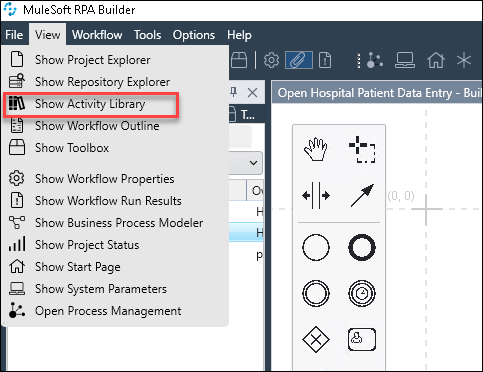Select the timer intermediate event icon
The image size is (483, 372).
click(x=362, y=293)
